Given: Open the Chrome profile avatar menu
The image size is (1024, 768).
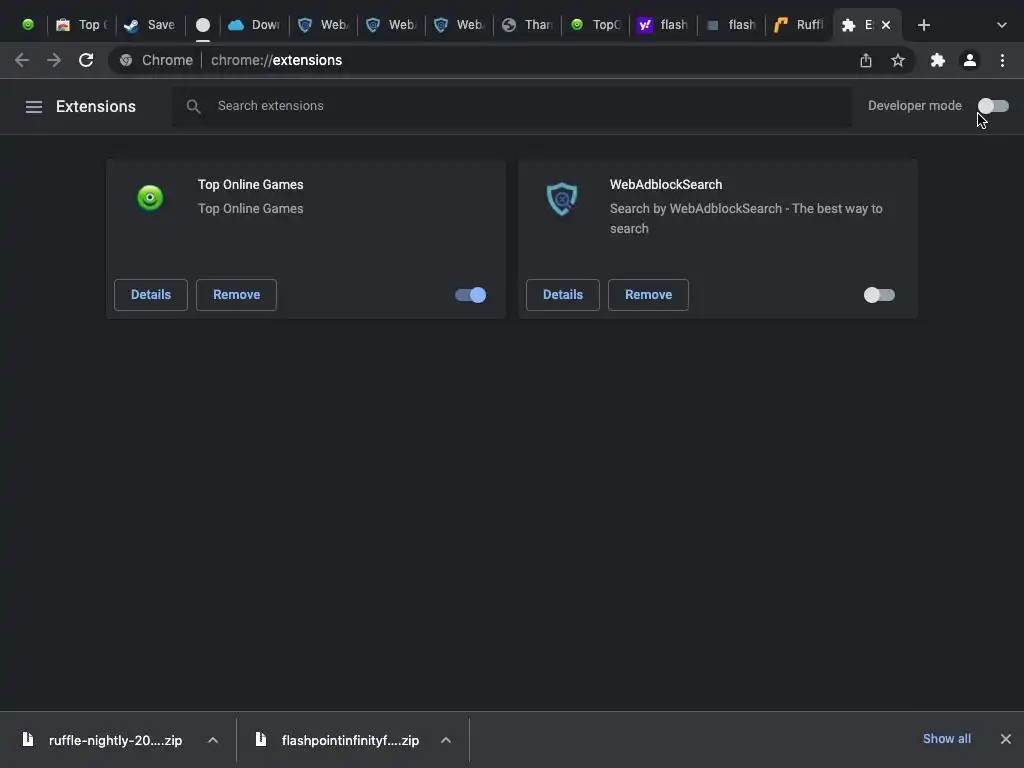Looking at the screenshot, I should [x=970, y=60].
